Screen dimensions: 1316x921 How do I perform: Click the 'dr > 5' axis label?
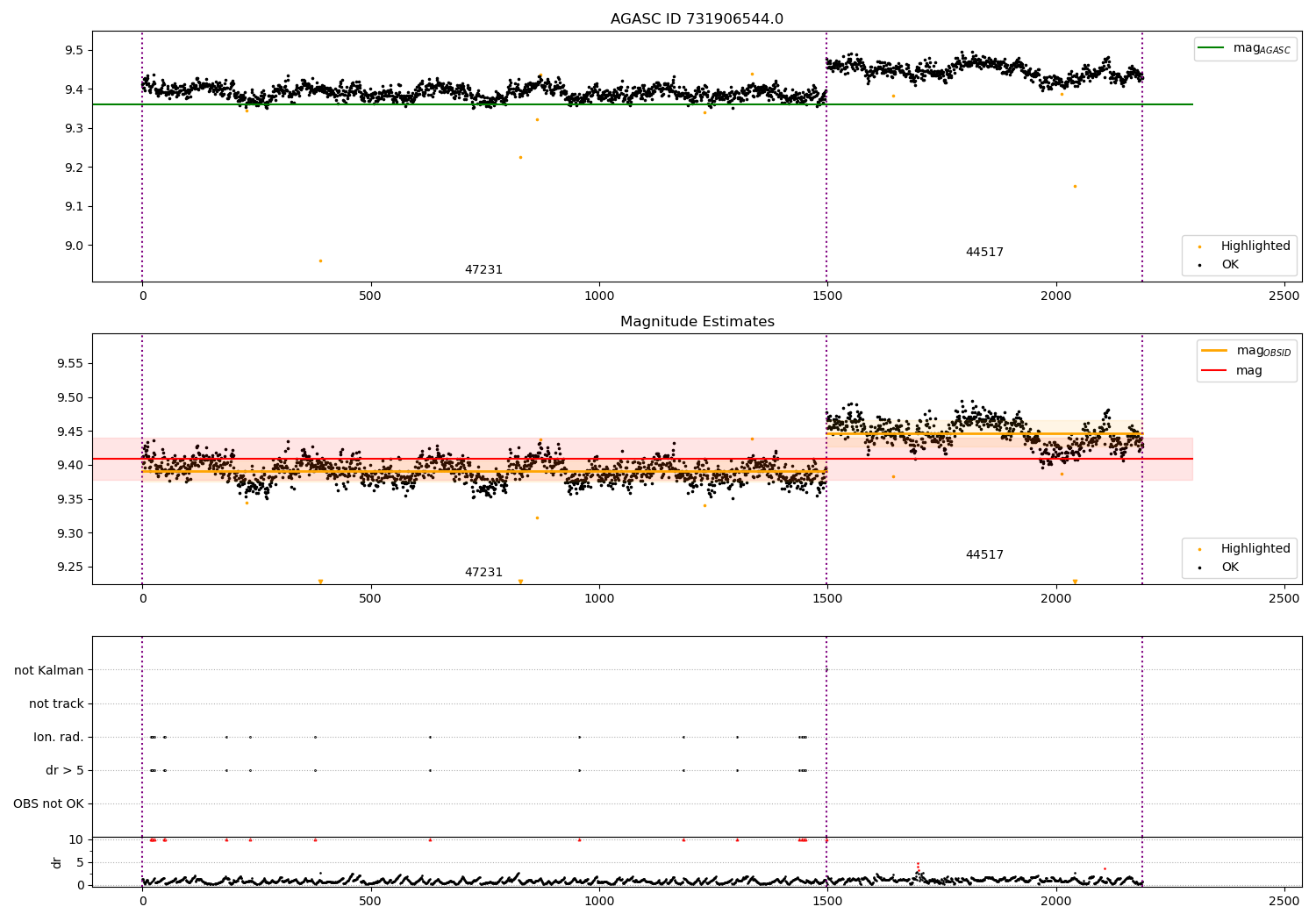pos(65,771)
